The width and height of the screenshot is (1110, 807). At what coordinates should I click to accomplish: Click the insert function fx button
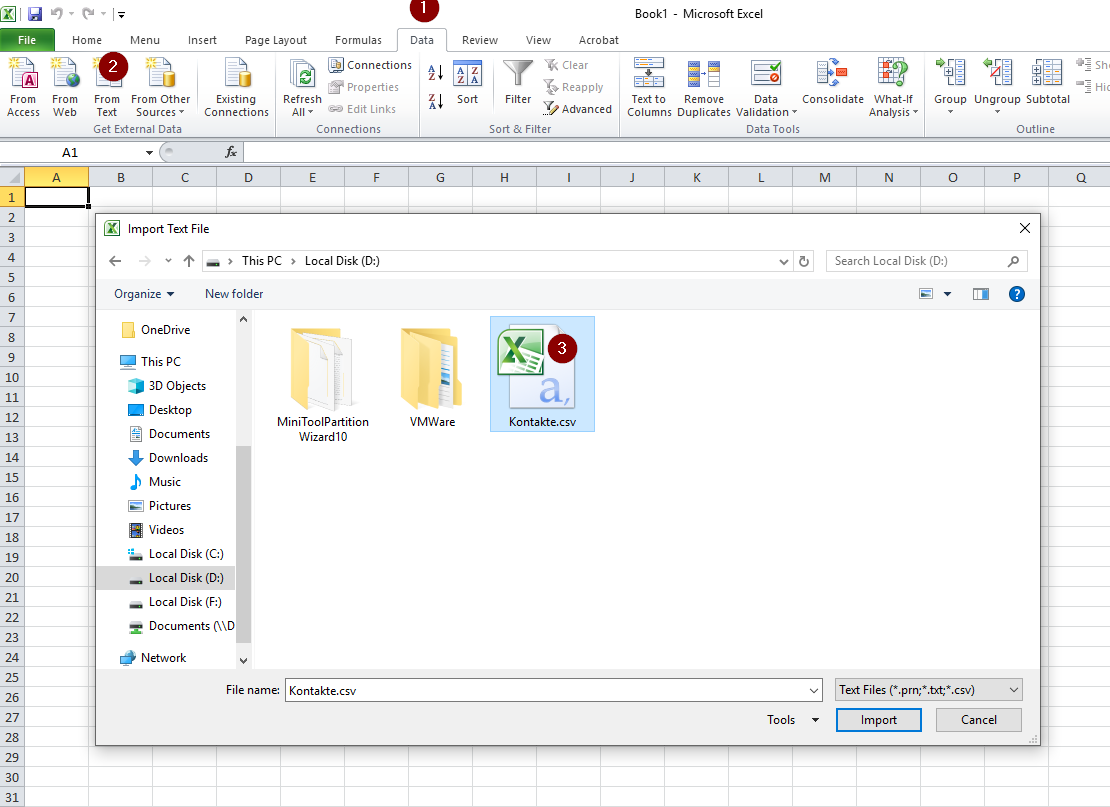point(231,152)
